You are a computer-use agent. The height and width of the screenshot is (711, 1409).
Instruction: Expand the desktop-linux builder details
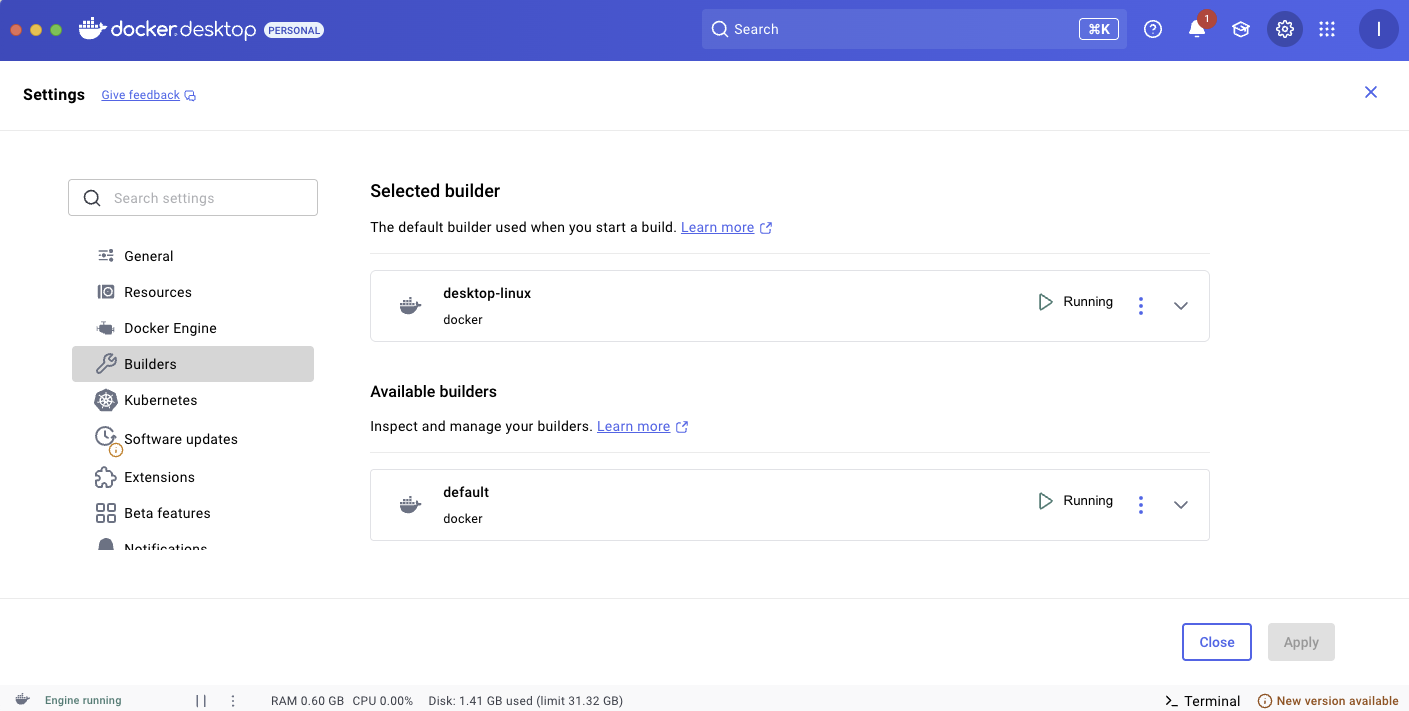pos(1180,306)
